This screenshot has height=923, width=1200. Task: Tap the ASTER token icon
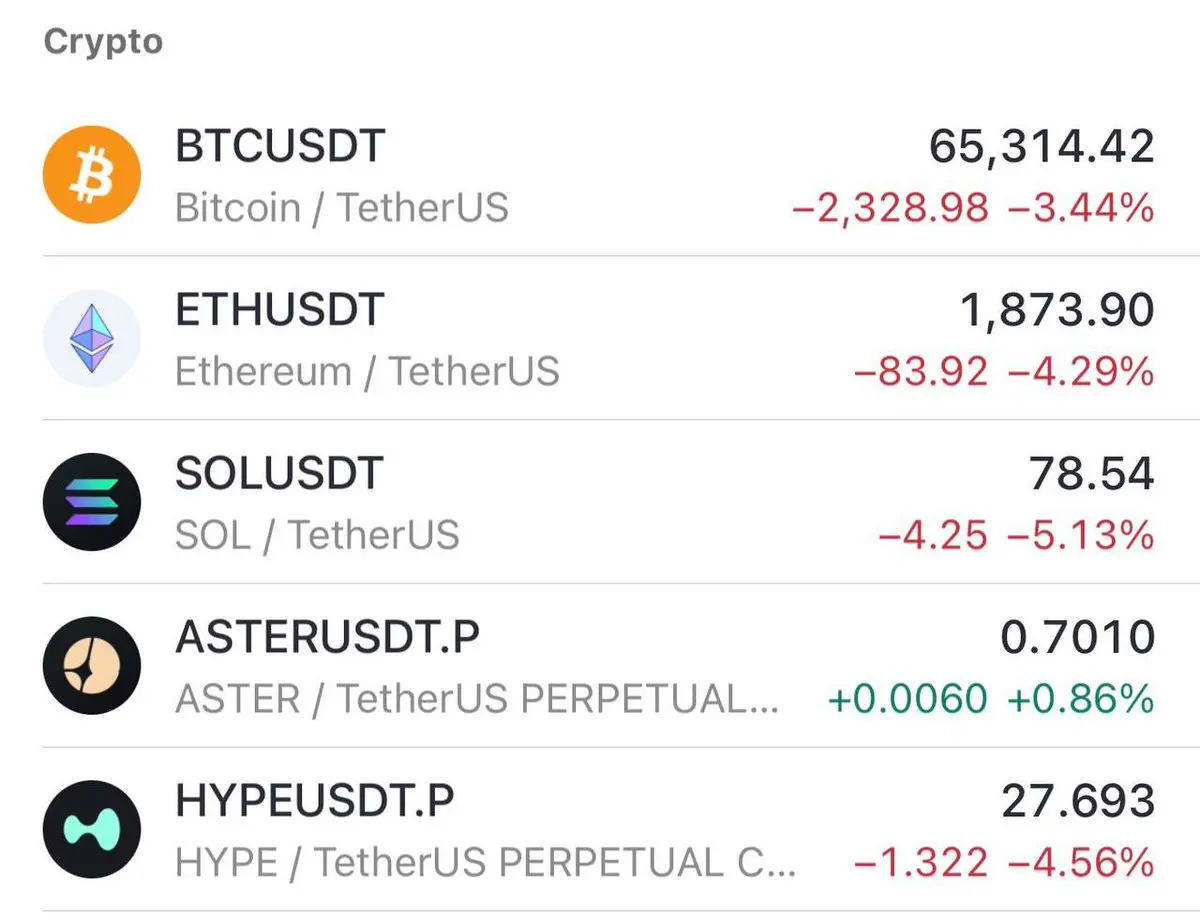(x=92, y=666)
